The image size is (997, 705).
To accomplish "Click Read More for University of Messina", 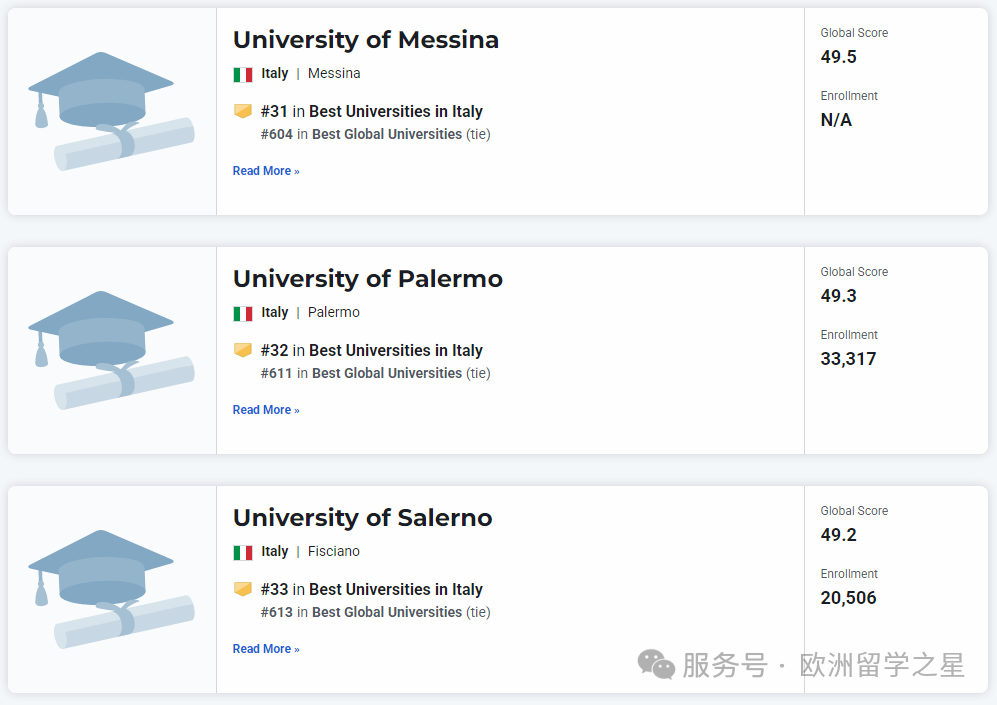I will pos(266,171).
